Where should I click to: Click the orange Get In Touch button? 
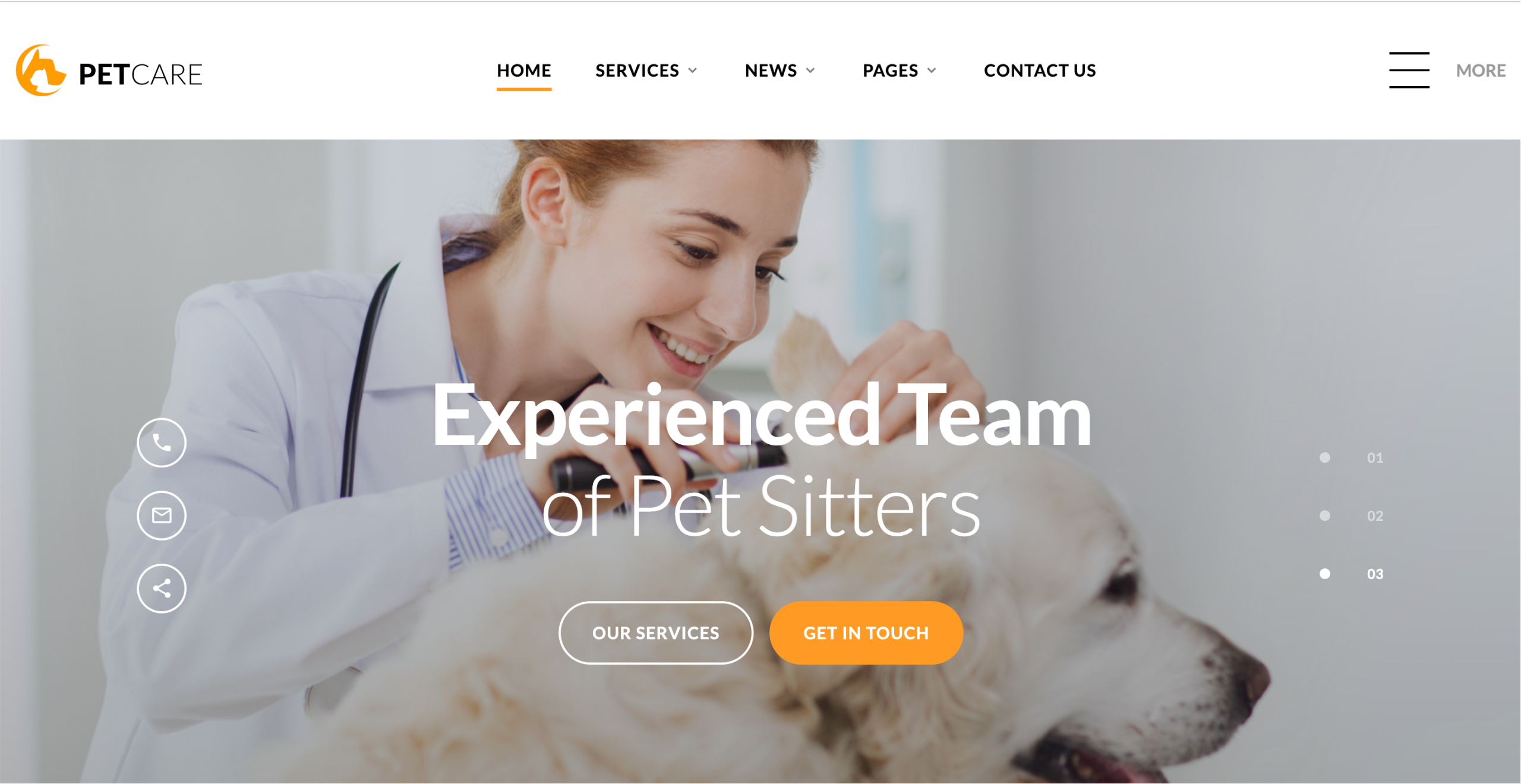866,633
